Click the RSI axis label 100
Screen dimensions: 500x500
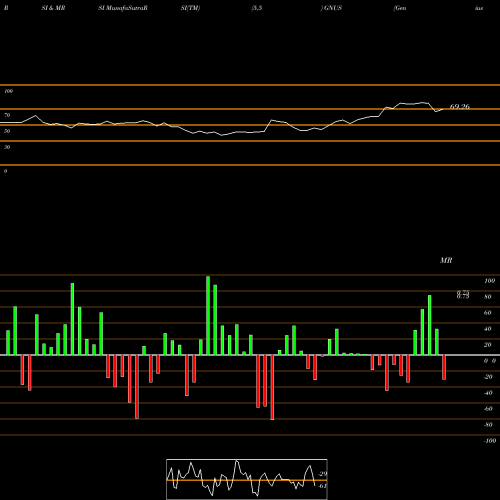coord(8,91)
